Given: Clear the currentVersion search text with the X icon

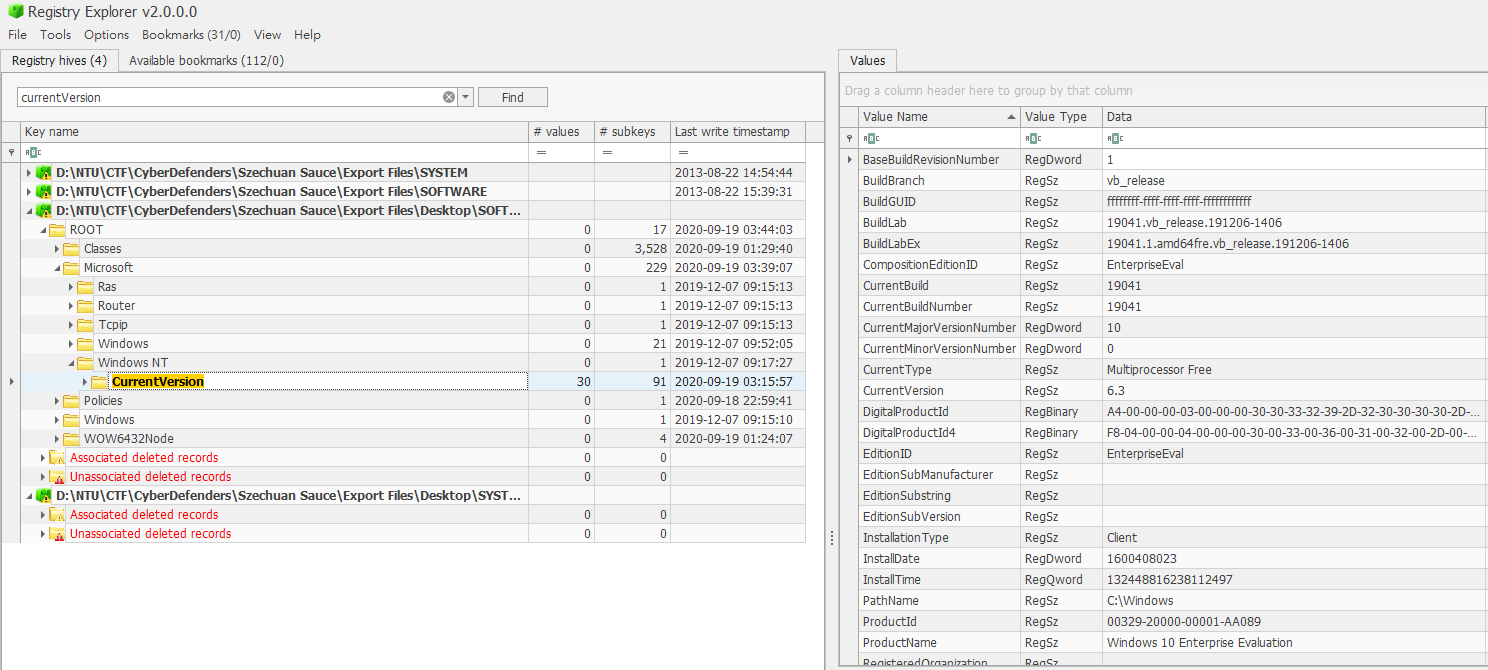Looking at the screenshot, I should [x=449, y=97].
